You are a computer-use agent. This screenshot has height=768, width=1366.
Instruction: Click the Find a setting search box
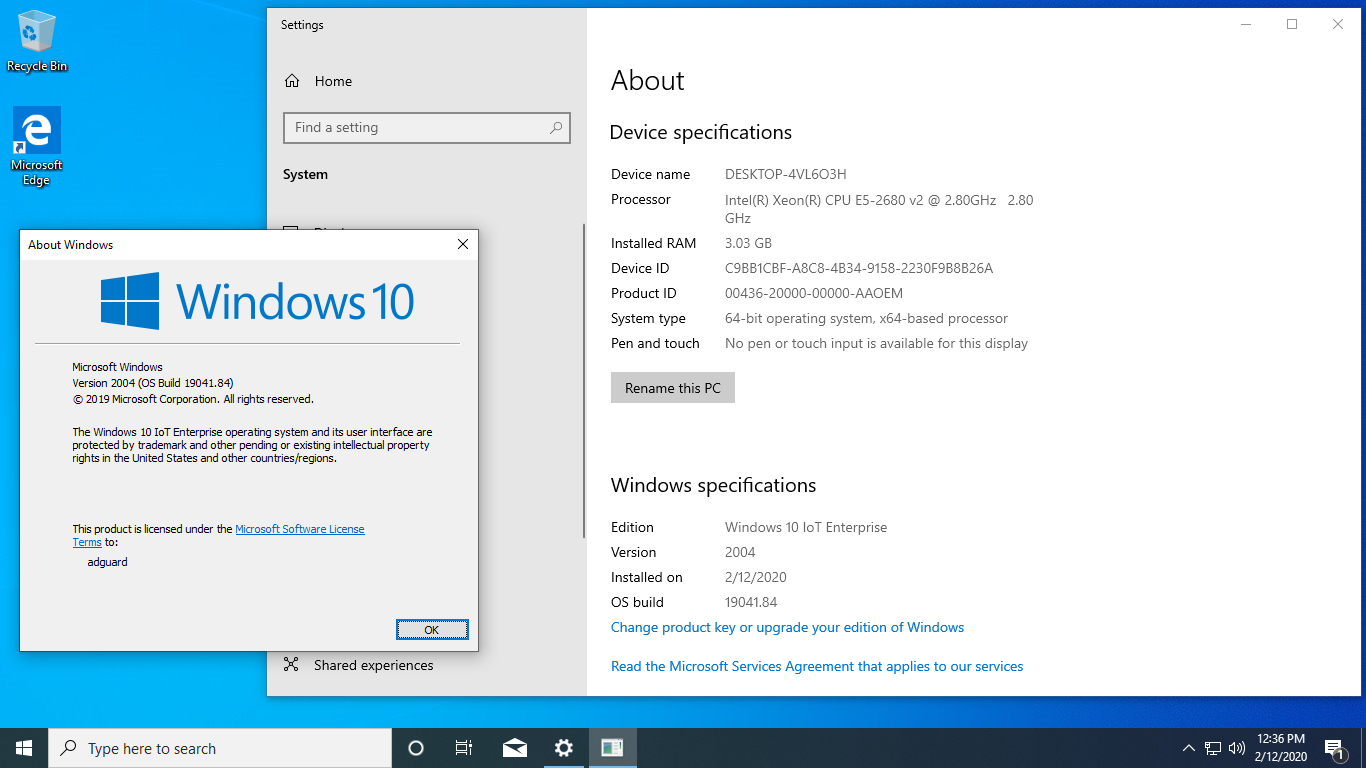click(x=427, y=128)
